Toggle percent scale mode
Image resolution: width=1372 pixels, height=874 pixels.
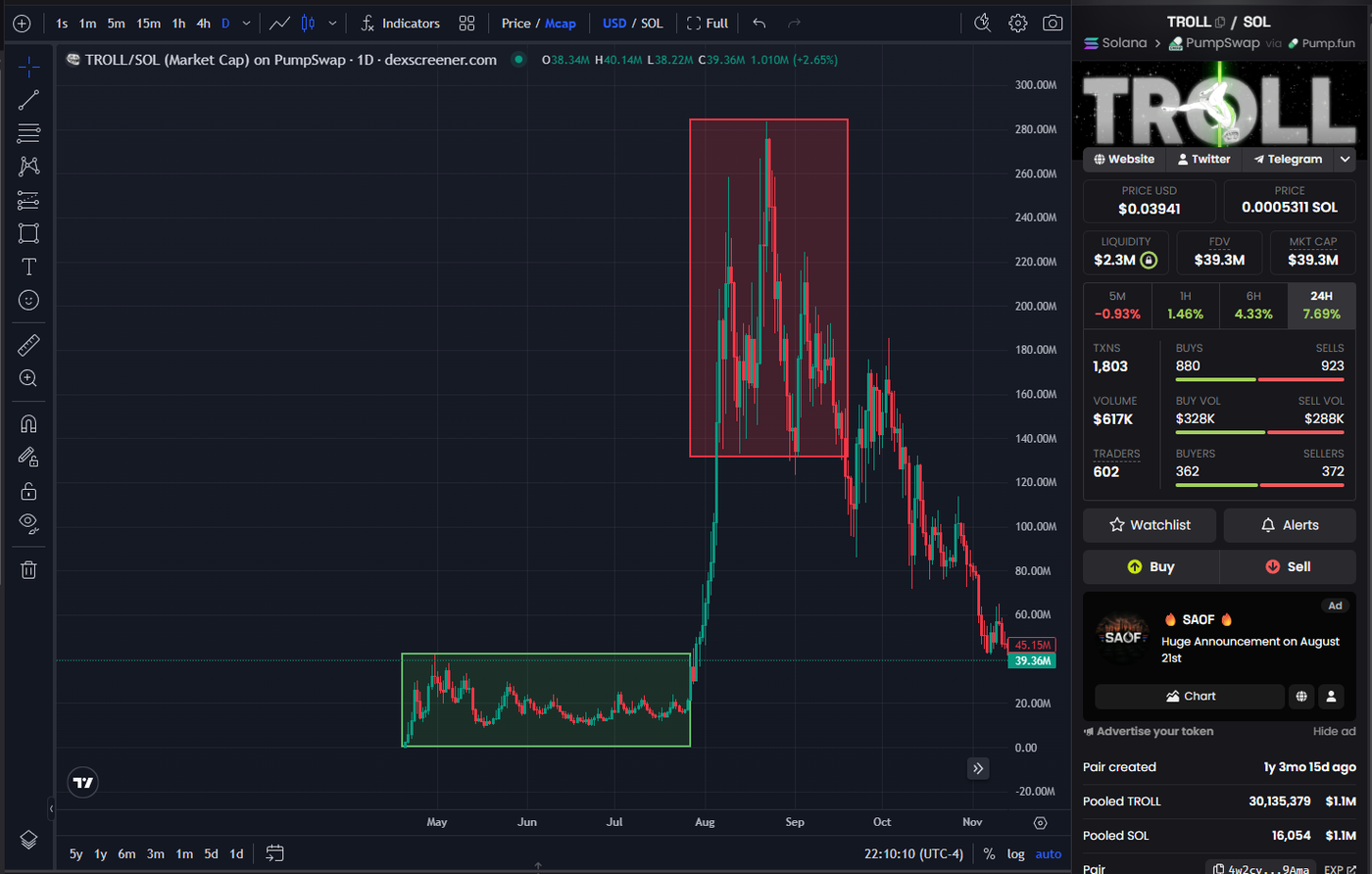(989, 853)
